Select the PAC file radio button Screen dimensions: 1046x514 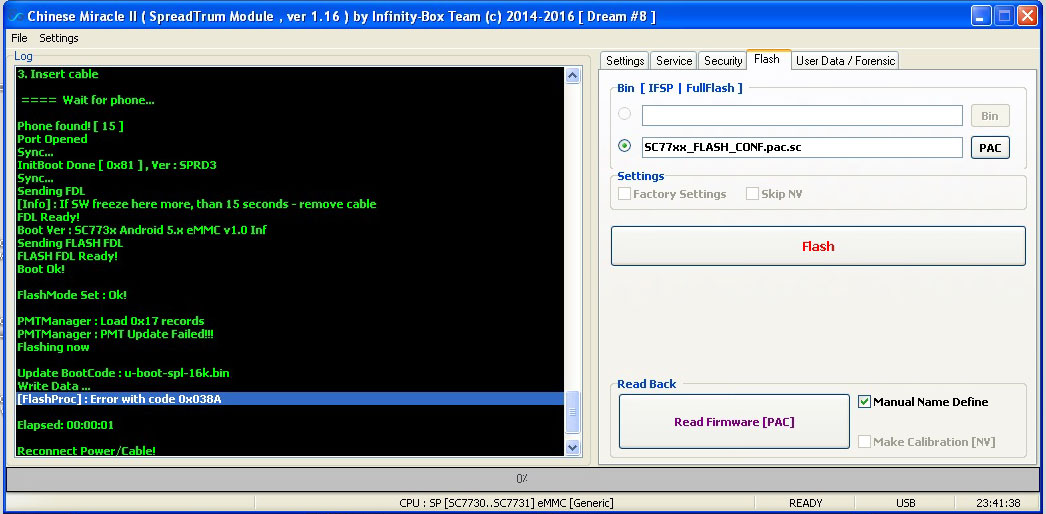pyautogui.click(x=624, y=145)
